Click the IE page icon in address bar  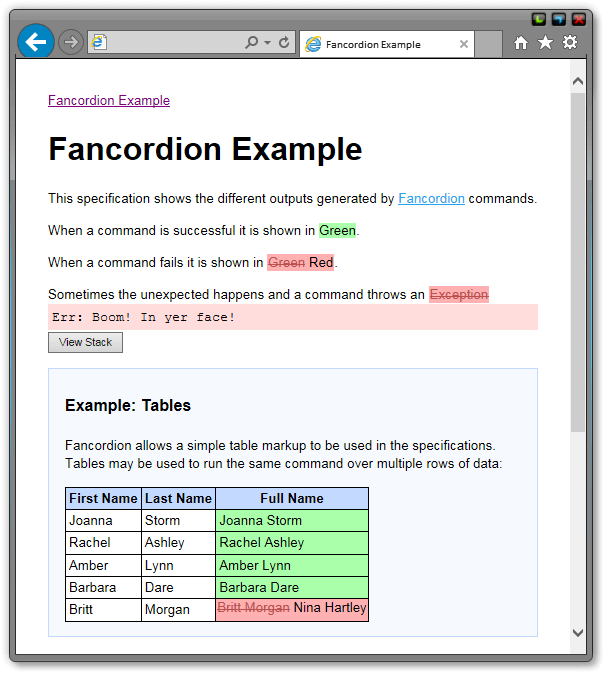point(99,42)
